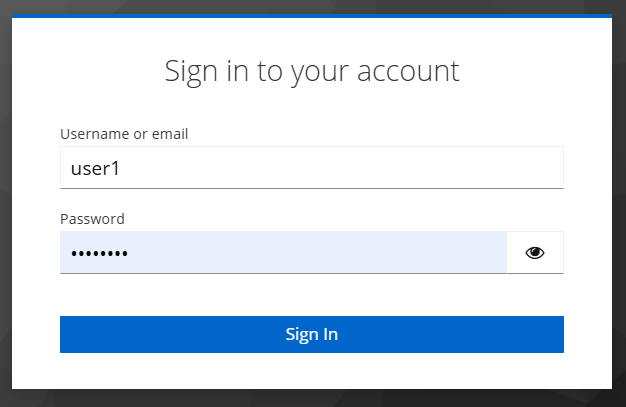Click the blank area after the password dots
626x407 pixels.
(320, 253)
